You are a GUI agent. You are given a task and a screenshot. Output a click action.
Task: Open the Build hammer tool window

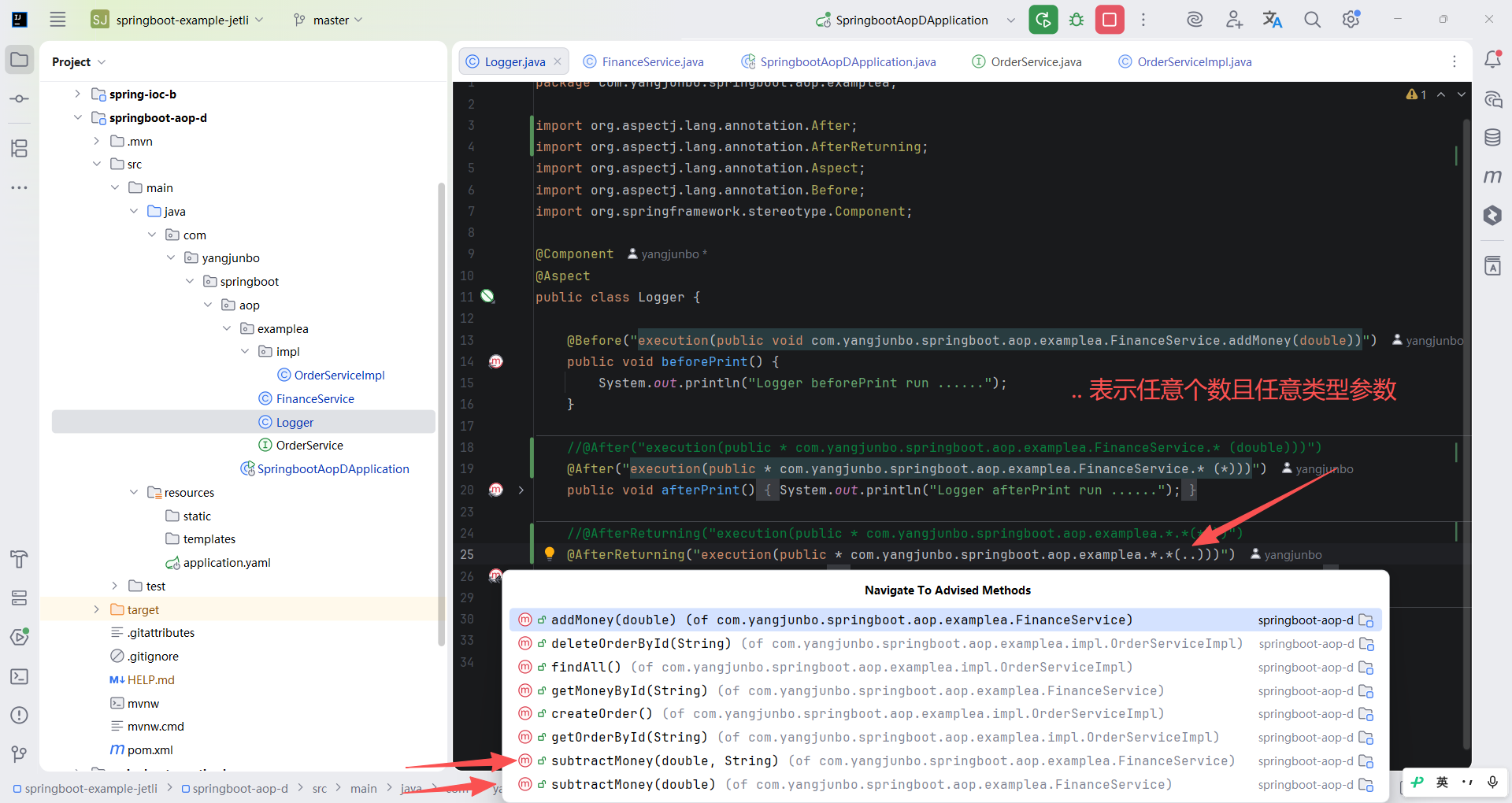(20, 559)
